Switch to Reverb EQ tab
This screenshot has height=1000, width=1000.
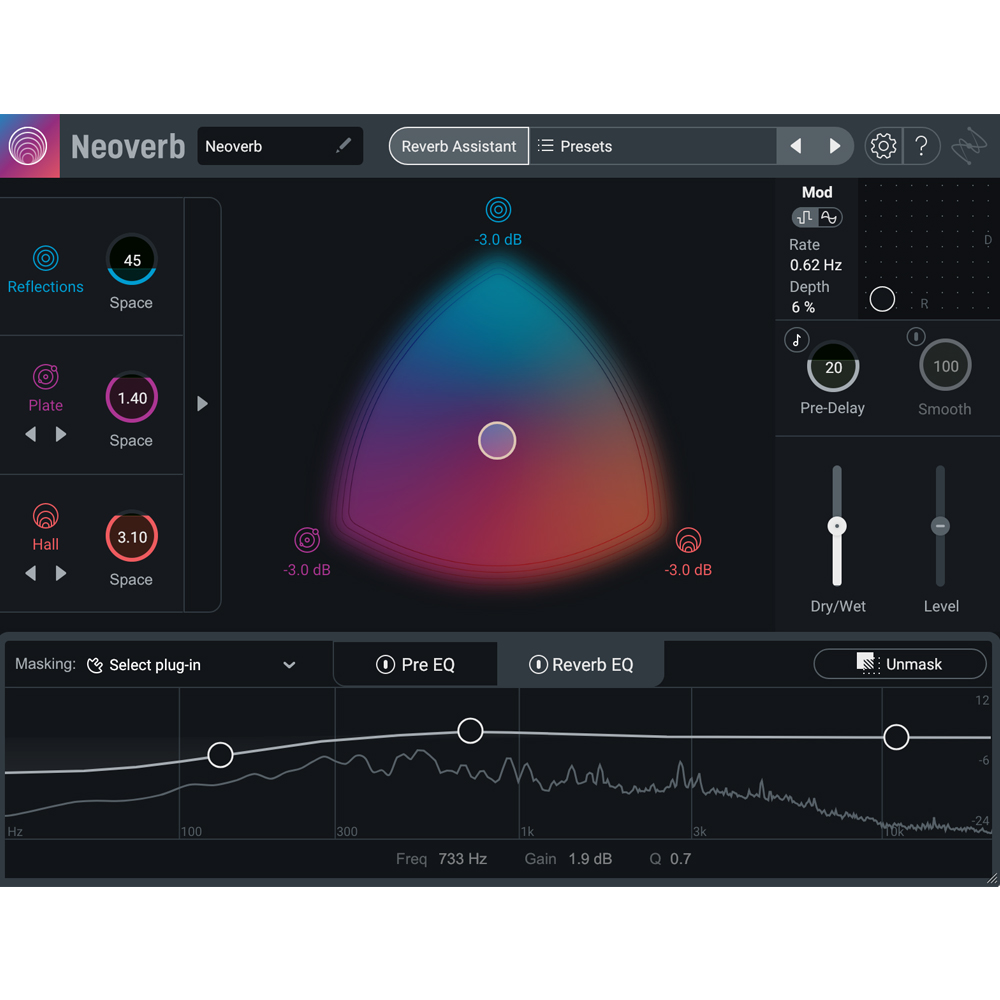[581, 665]
